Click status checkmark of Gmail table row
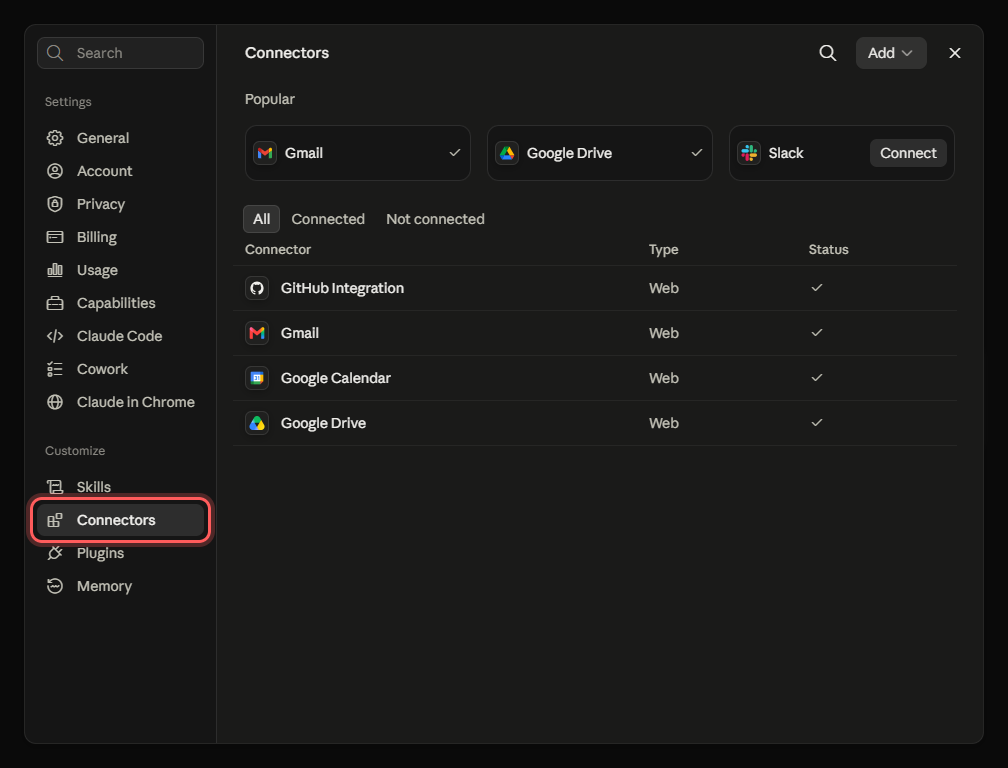 point(817,333)
